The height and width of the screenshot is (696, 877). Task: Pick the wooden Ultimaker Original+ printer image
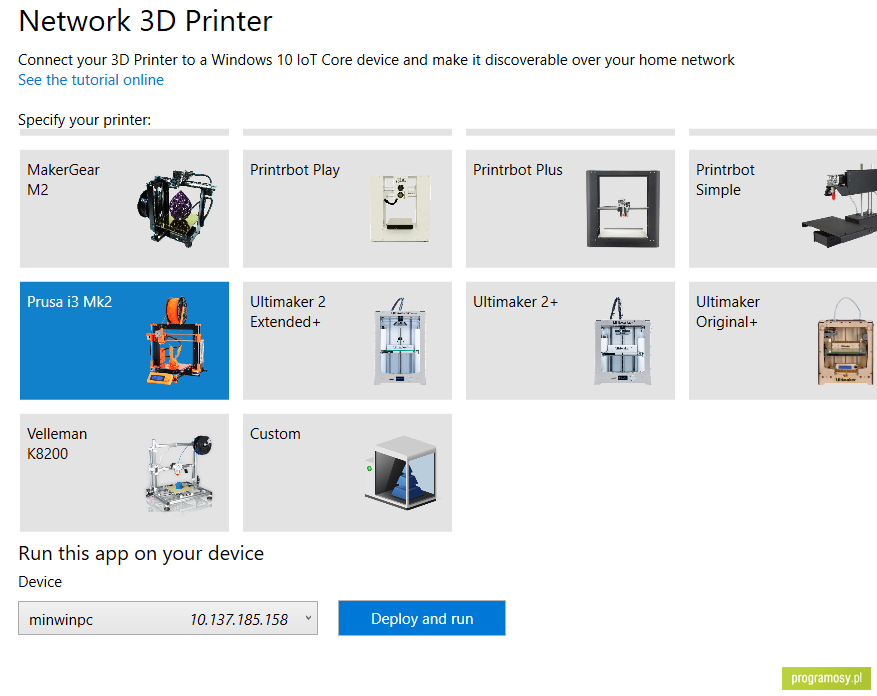click(845, 341)
